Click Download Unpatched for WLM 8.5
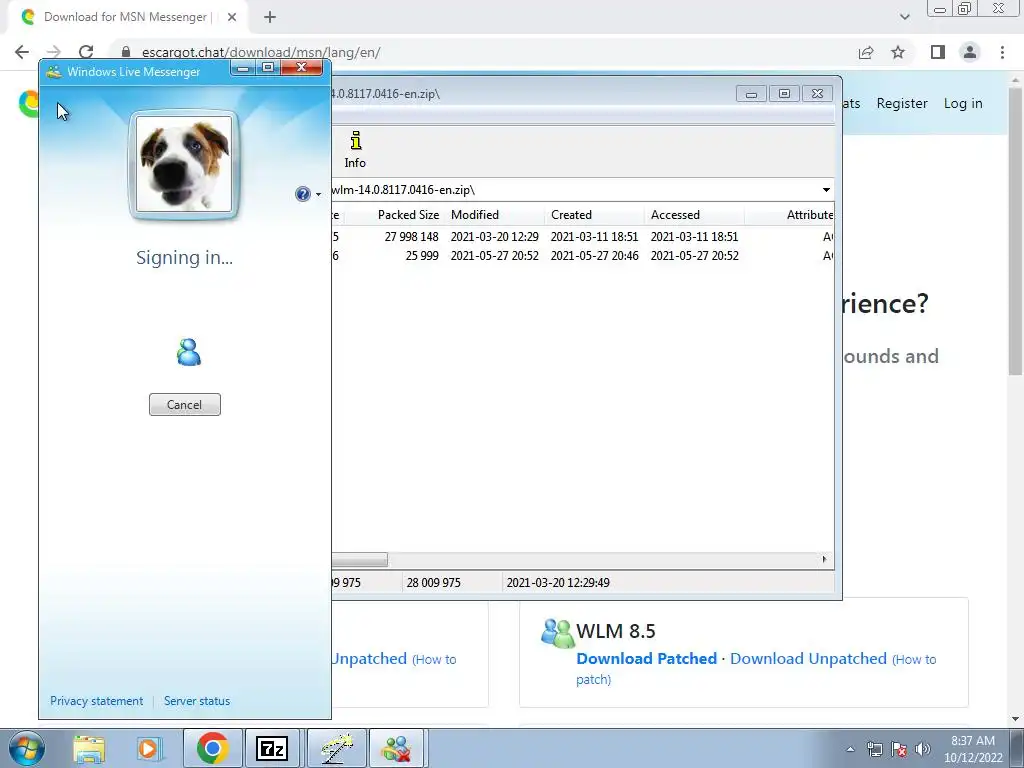The image size is (1024, 768). click(808, 658)
